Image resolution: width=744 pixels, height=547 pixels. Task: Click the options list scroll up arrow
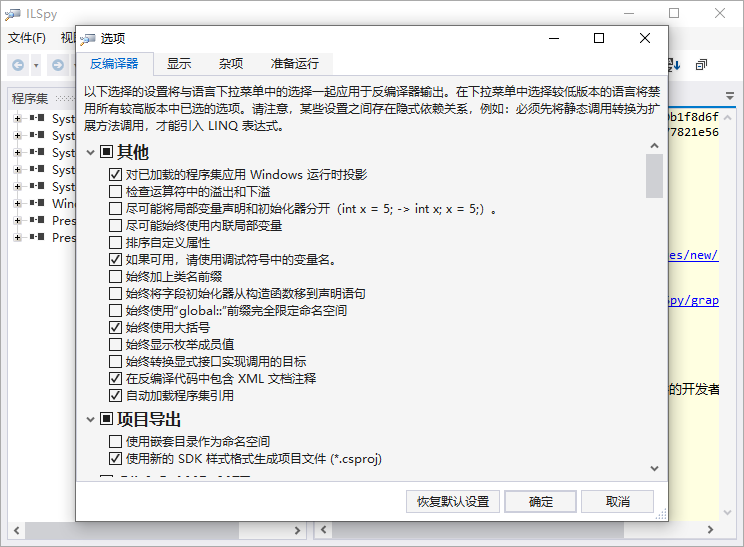[x=654, y=146]
